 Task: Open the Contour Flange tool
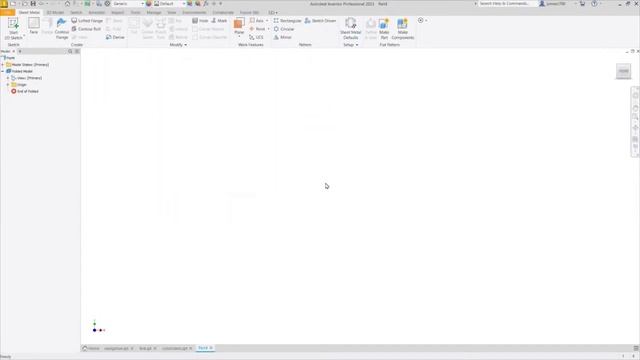pos(62,29)
